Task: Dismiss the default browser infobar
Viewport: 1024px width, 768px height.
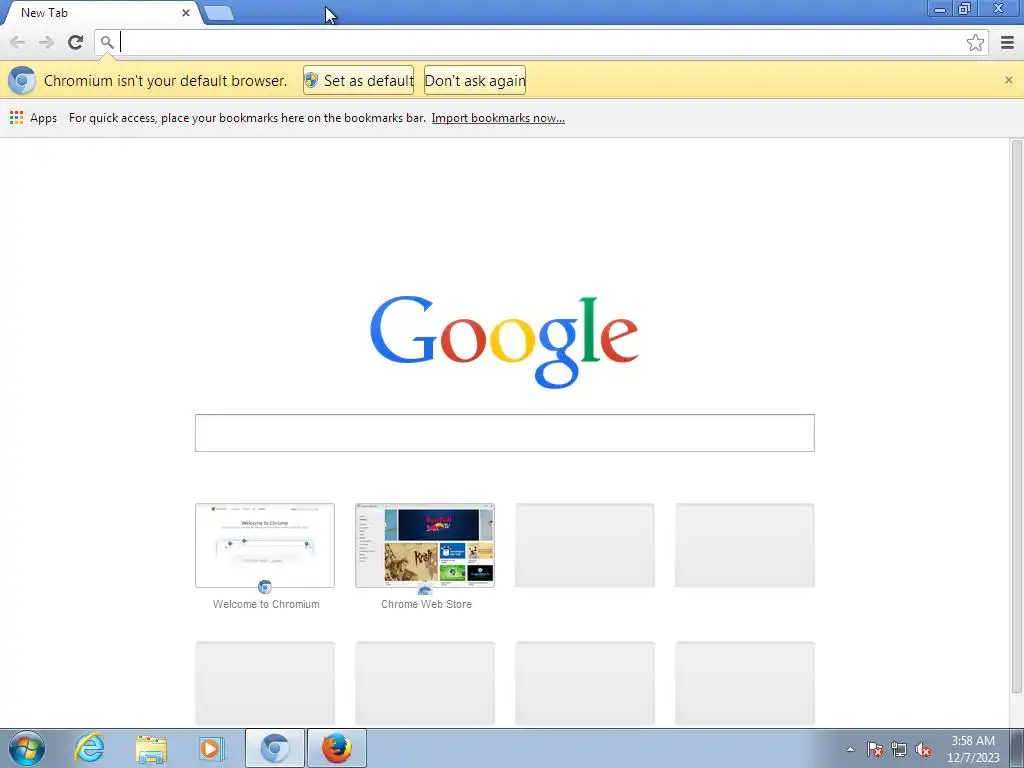Action: coord(1008,80)
